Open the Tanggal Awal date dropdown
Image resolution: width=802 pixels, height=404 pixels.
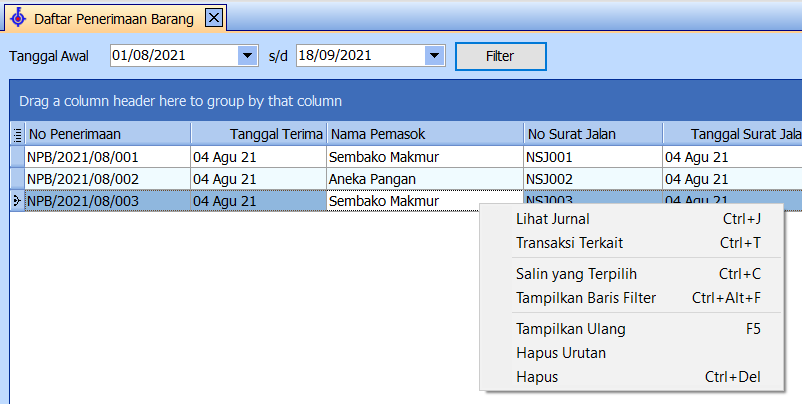[249, 56]
